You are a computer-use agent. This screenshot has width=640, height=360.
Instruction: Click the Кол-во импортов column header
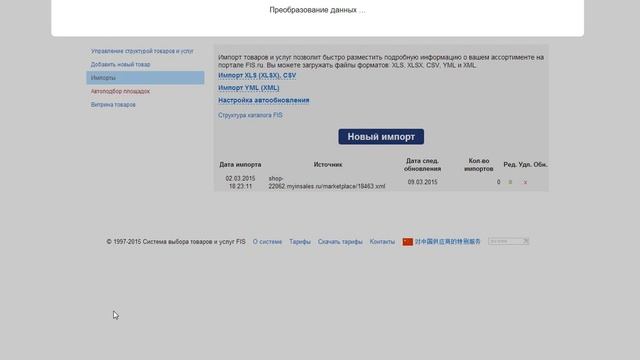coord(478,164)
